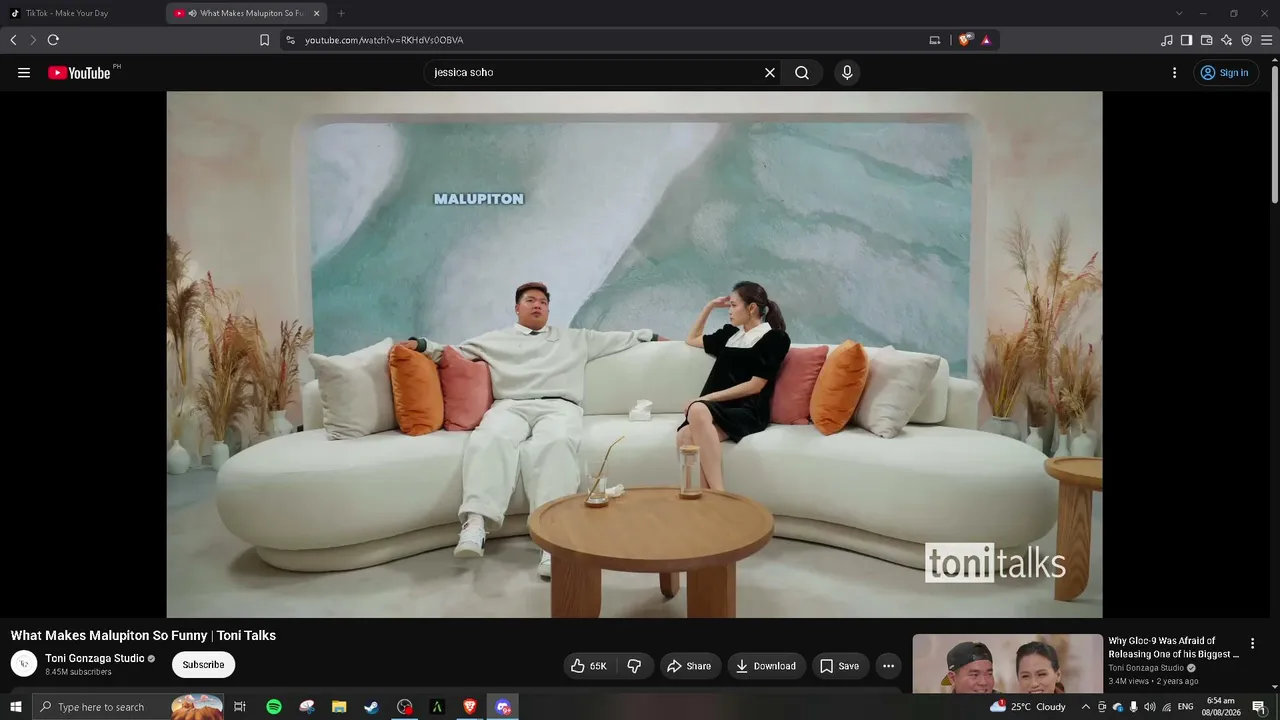The image size is (1280, 720).
Task: Close the Malupiton YouTube tab
Action: coord(317,13)
